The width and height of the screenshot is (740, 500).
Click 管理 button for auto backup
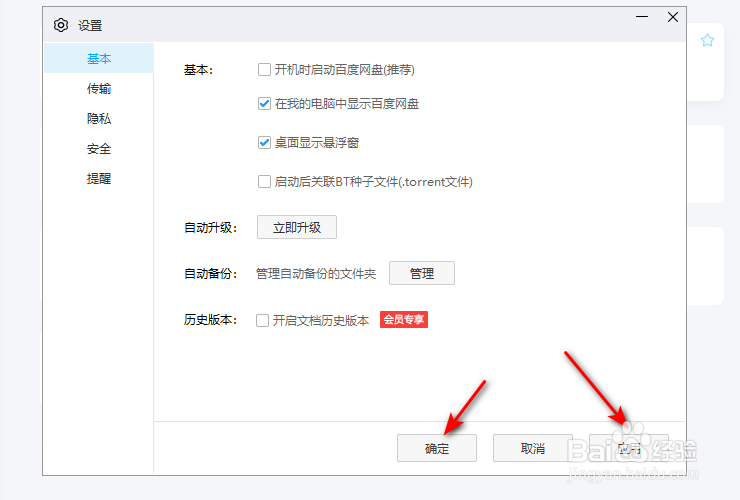click(x=422, y=273)
